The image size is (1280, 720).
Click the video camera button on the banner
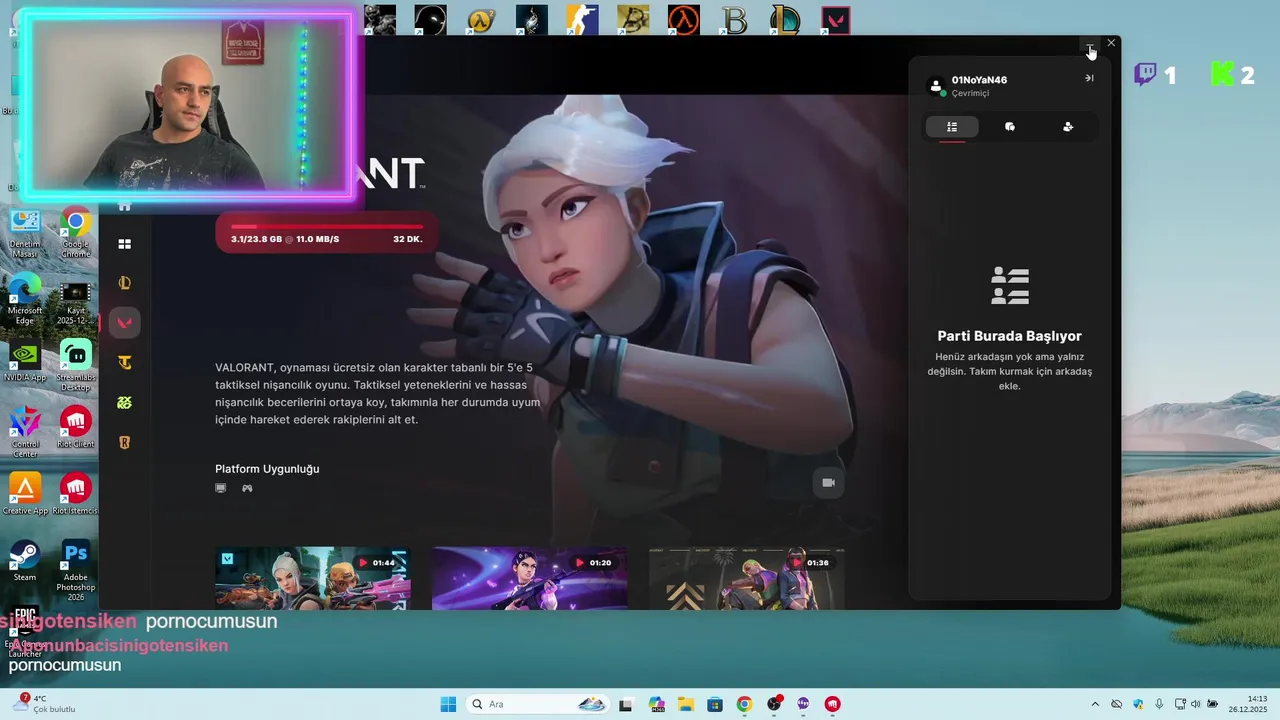828,483
